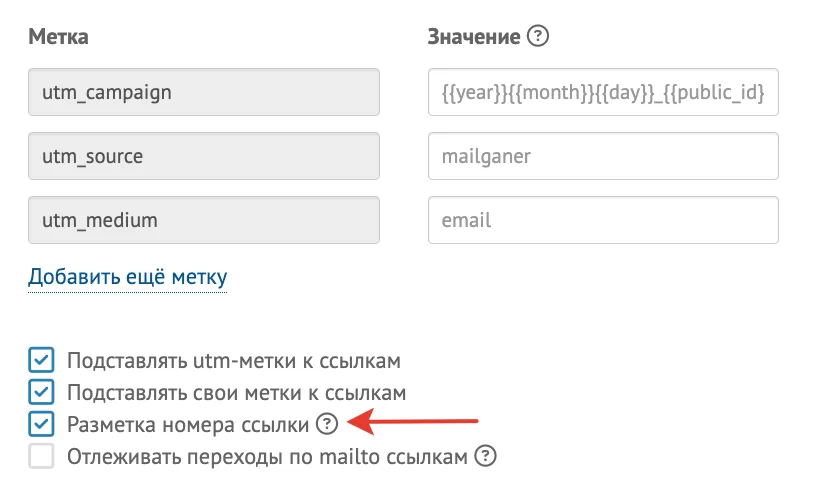The height and width of the screenshot is (500, 816).
Task: Uncheck Подставлять свои метки к ссылкам box
Action: [41, 392]
